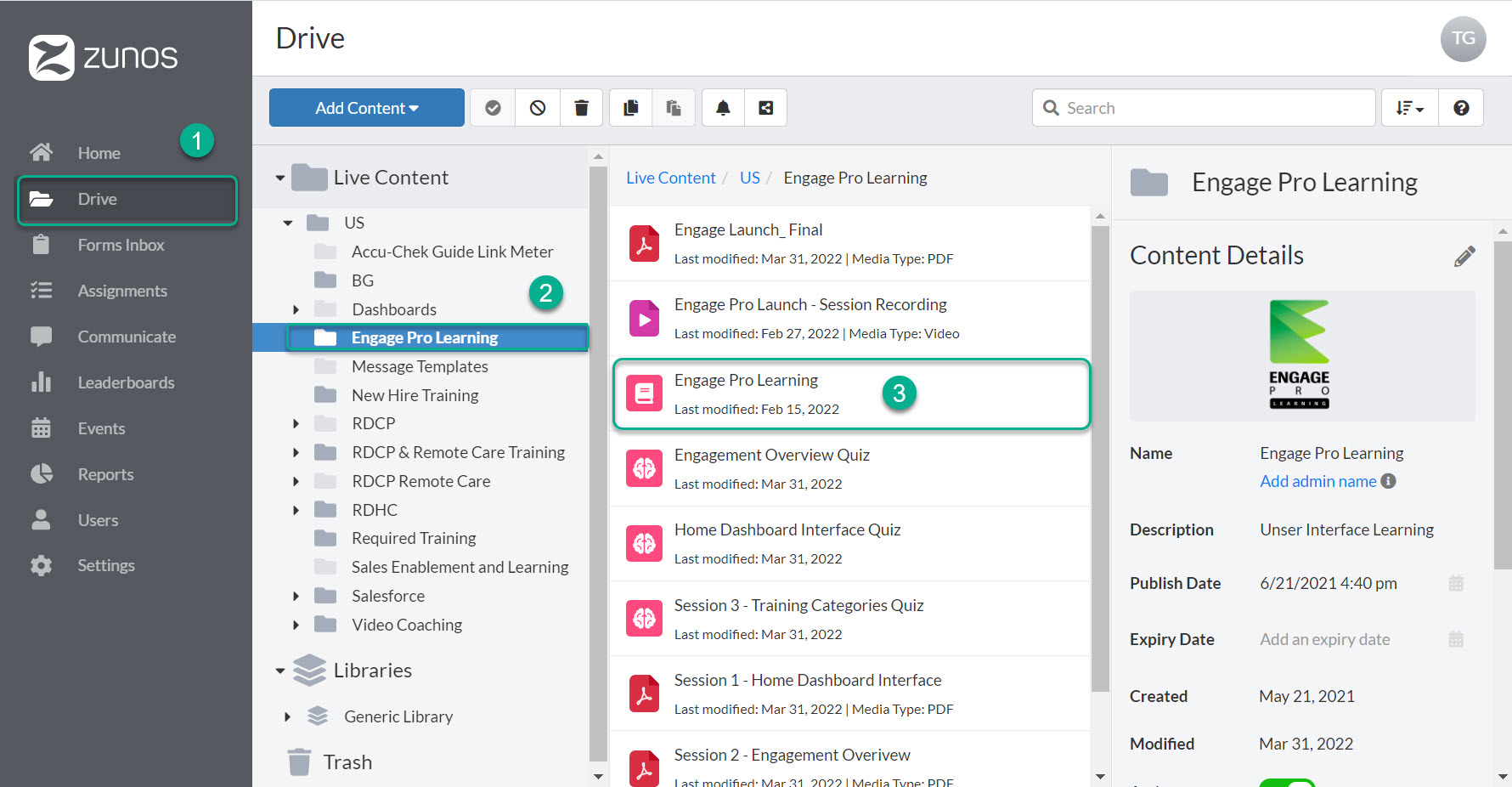1512x787 pixels.
Task: Expand the Video Coaching folder
Action: click(296, 626)
